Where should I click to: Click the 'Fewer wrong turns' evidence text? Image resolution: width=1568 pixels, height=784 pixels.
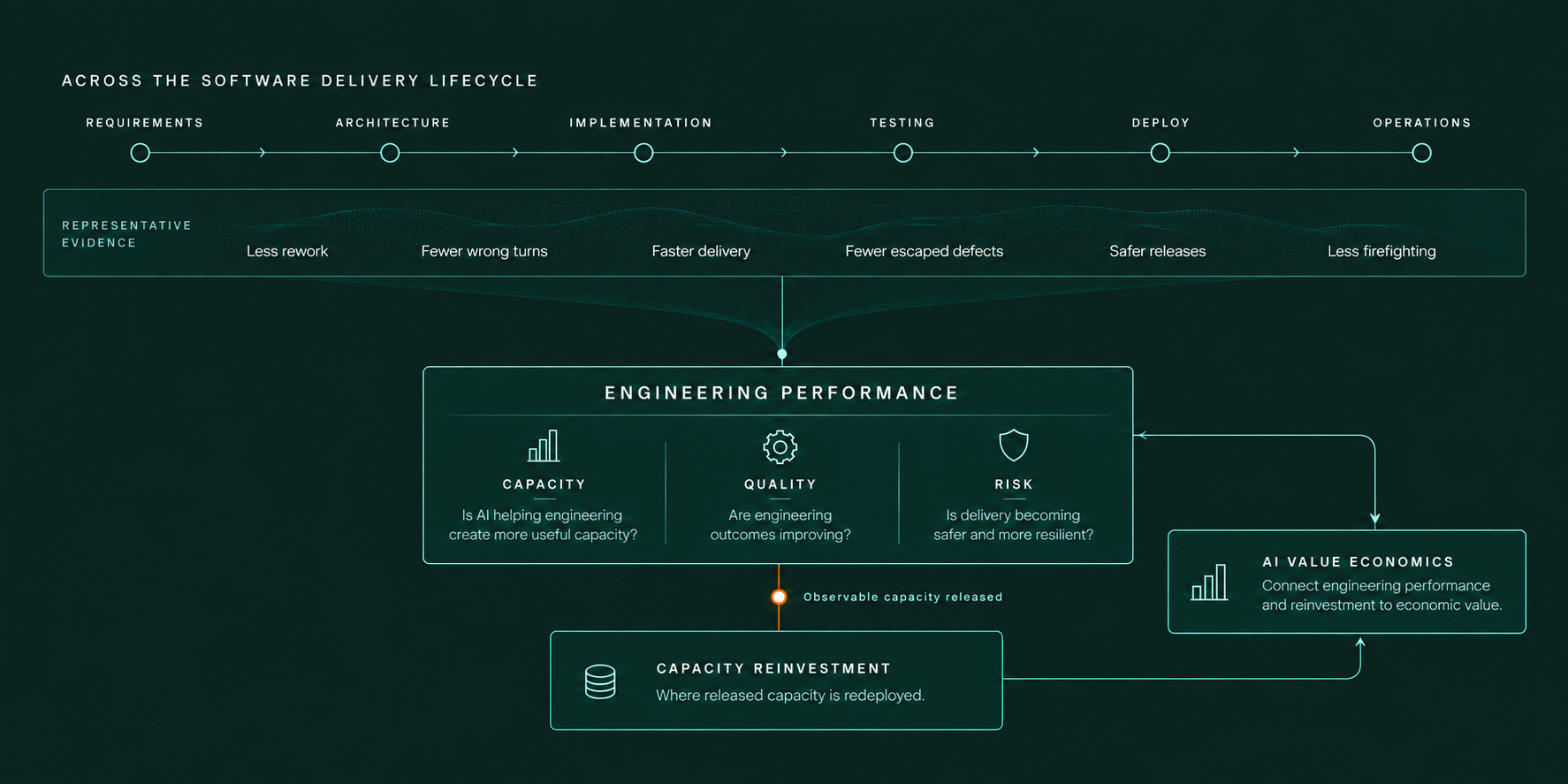click(x=484, y=251)
